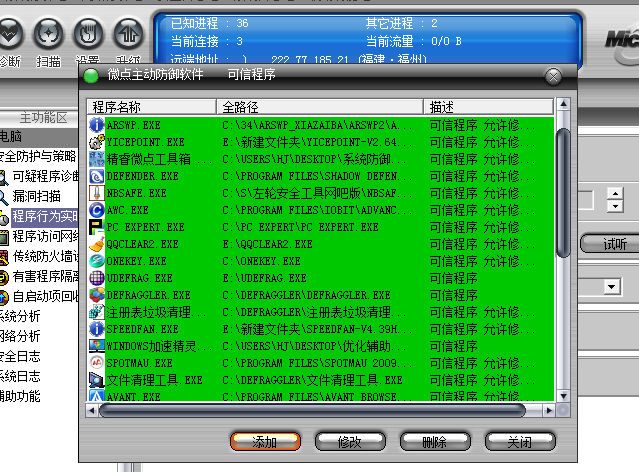Open the 辅助功能 section
This screenshot has height=472, width=639.
pyautogui.click(x=20, y=396)
